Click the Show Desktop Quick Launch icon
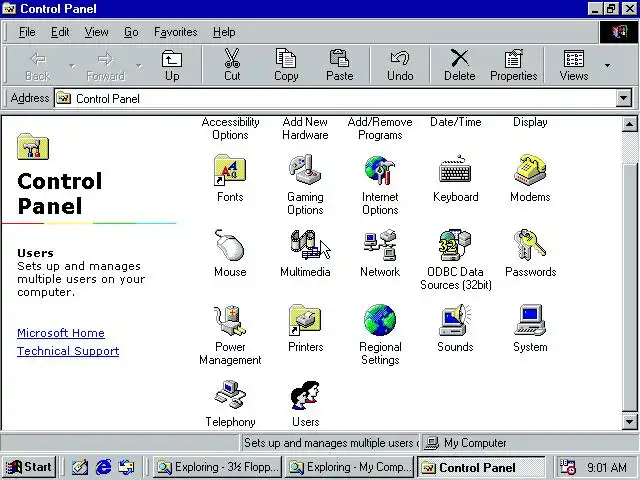 pyautogui.click(x=80, y=467)
